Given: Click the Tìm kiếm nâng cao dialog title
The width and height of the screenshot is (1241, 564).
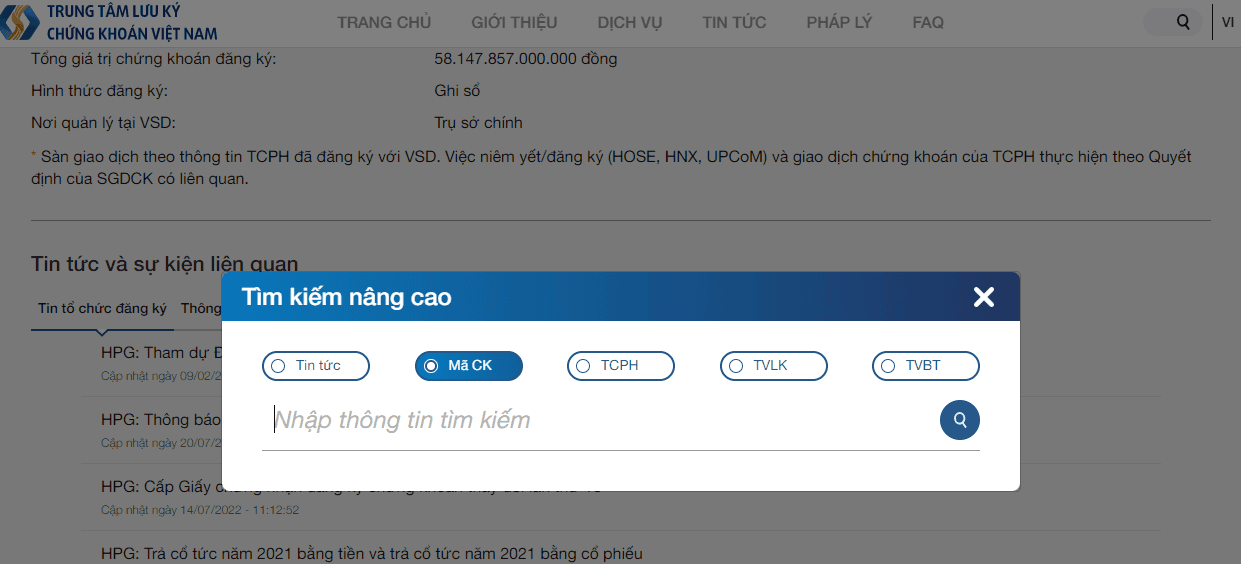Looking at the screenshot, I should click(347, 297).
